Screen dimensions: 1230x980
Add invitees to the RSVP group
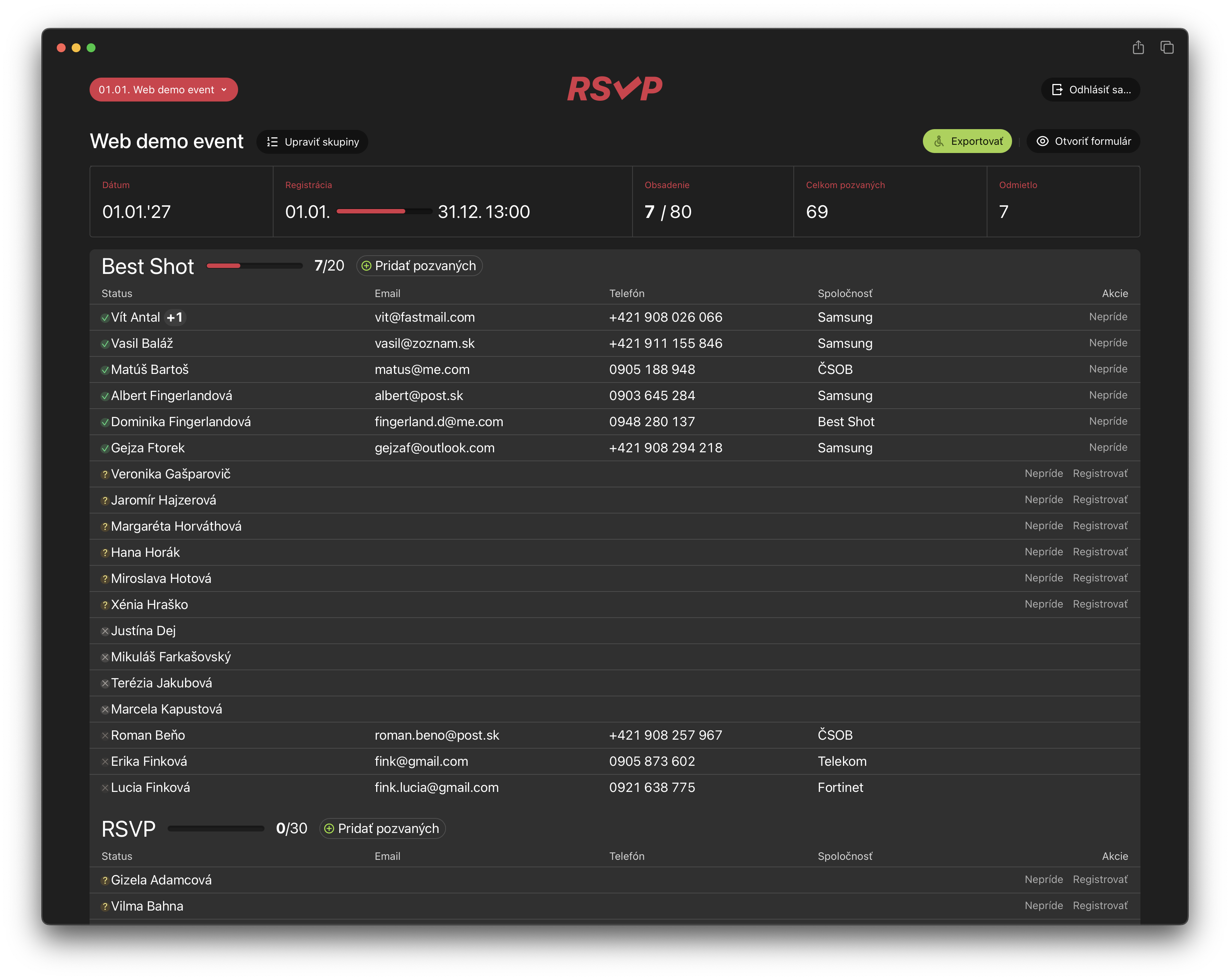pos(382,828)
